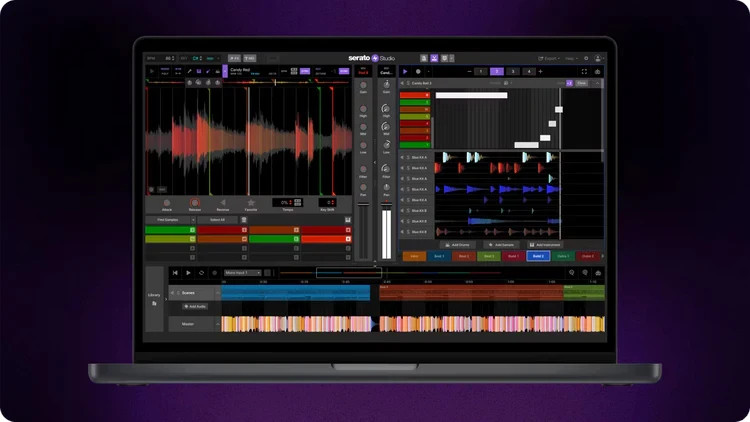Click the Add Instrument button
The width and height of the screenshot is (750, 422).
pyautogui.click(x=545, y=244)
